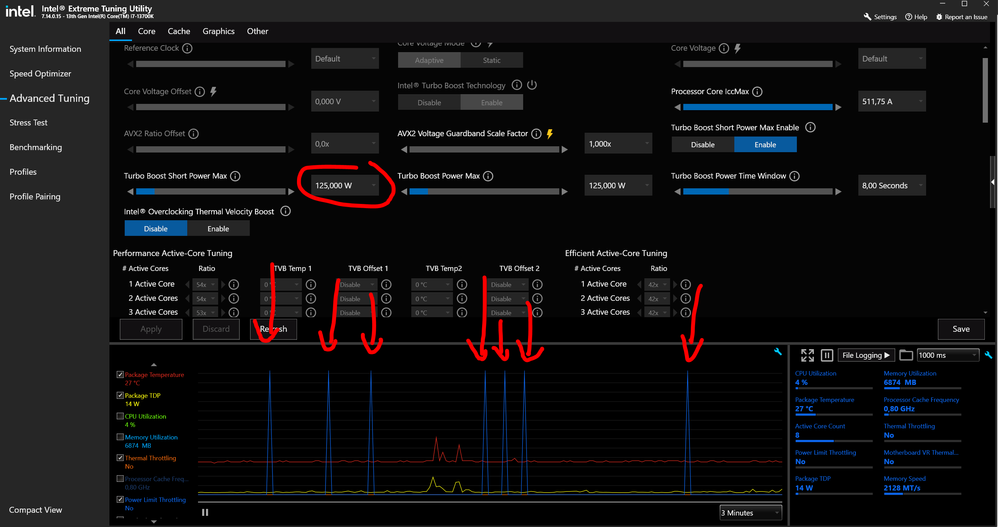Image resolution: width=998 pixels, height=527 pixels.
Task: Open Speed Optimizer page
Action: (x=40, y=74)
